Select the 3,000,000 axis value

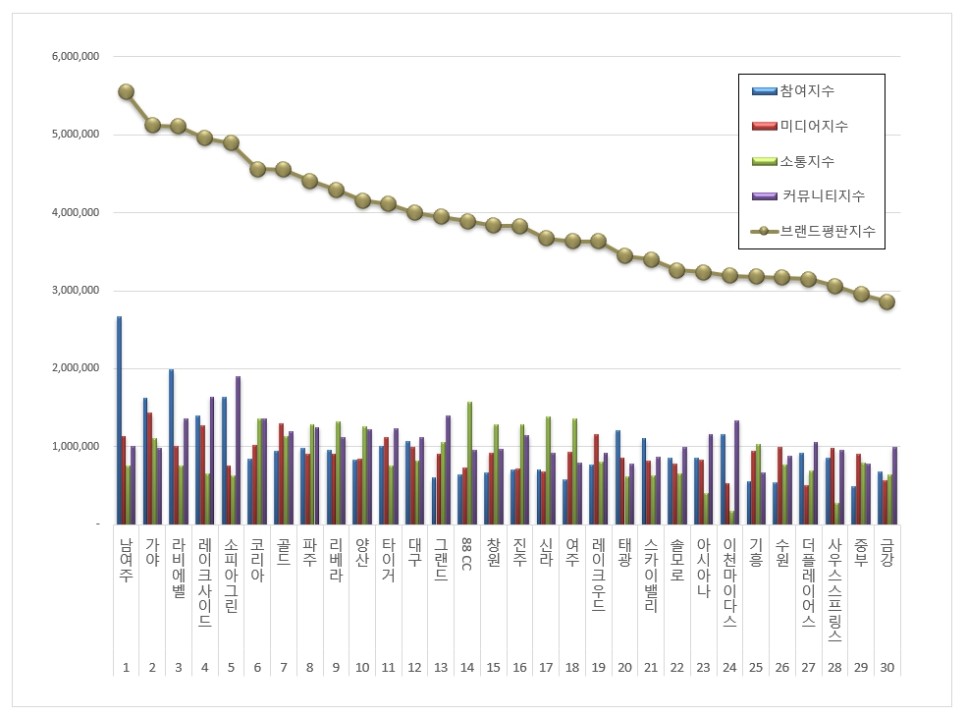click(x=75, y=290)
